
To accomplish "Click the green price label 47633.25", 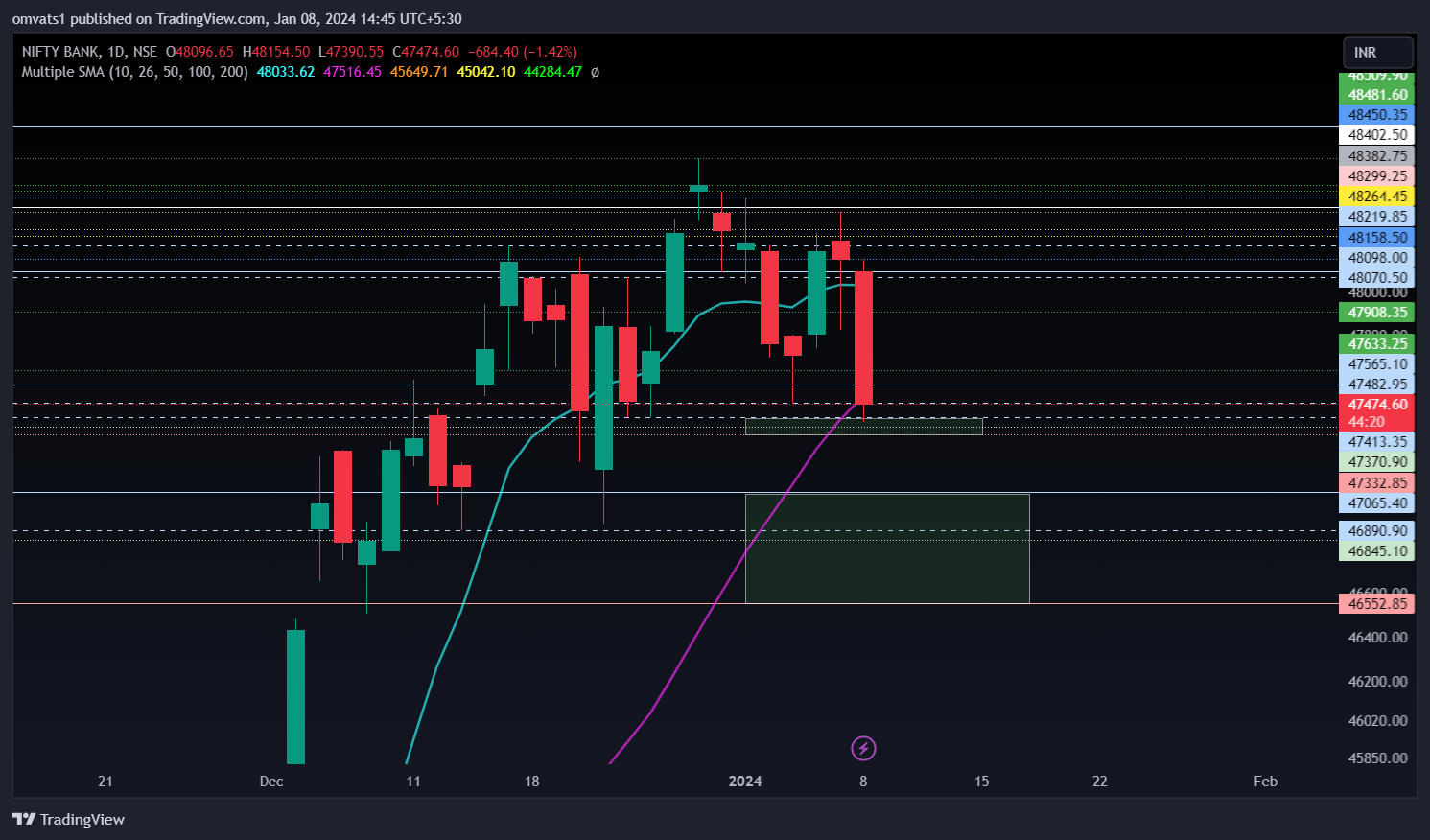I will tap(1377, 344).
